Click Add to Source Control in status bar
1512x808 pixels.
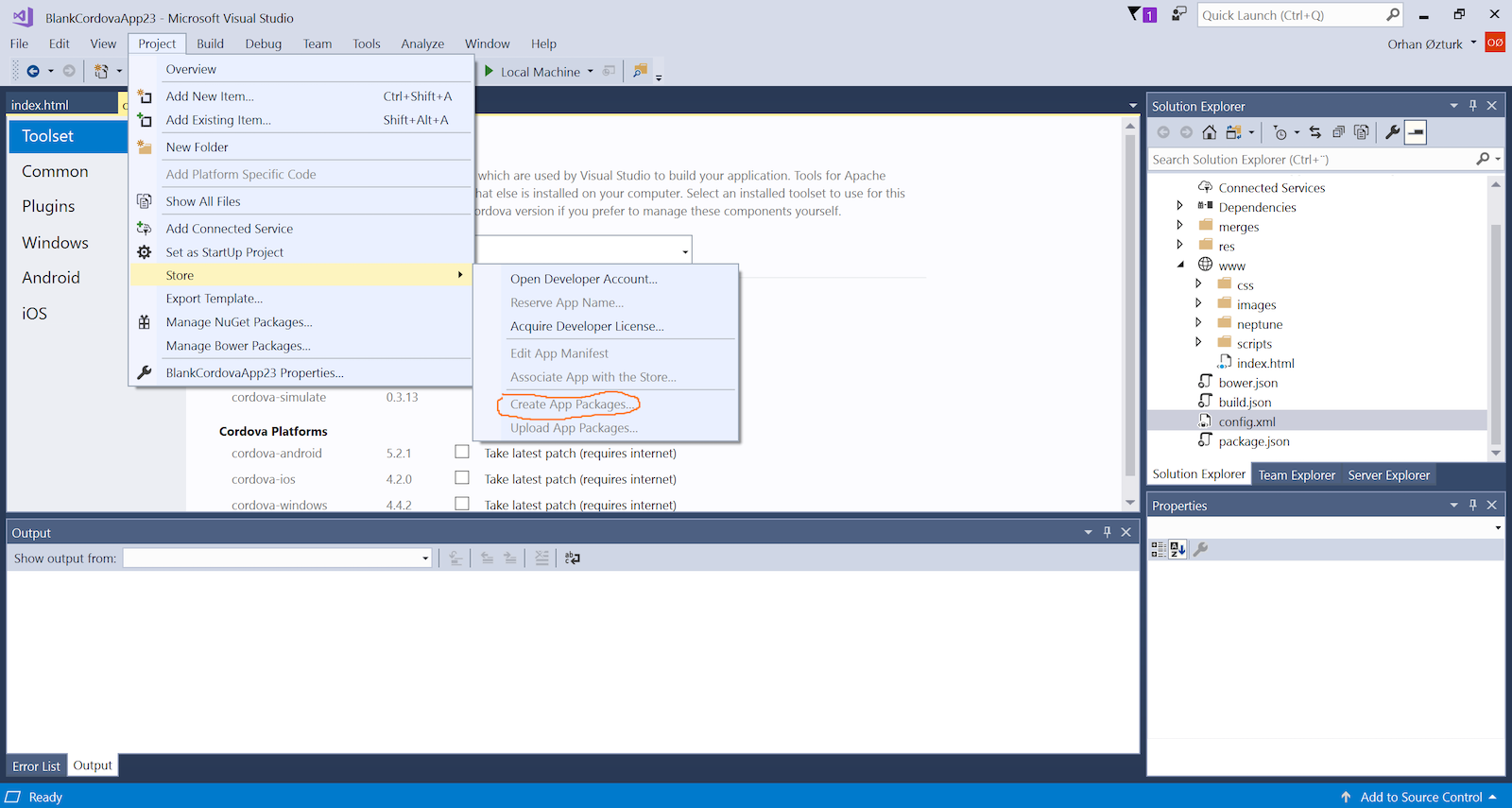pos(1421,798)
